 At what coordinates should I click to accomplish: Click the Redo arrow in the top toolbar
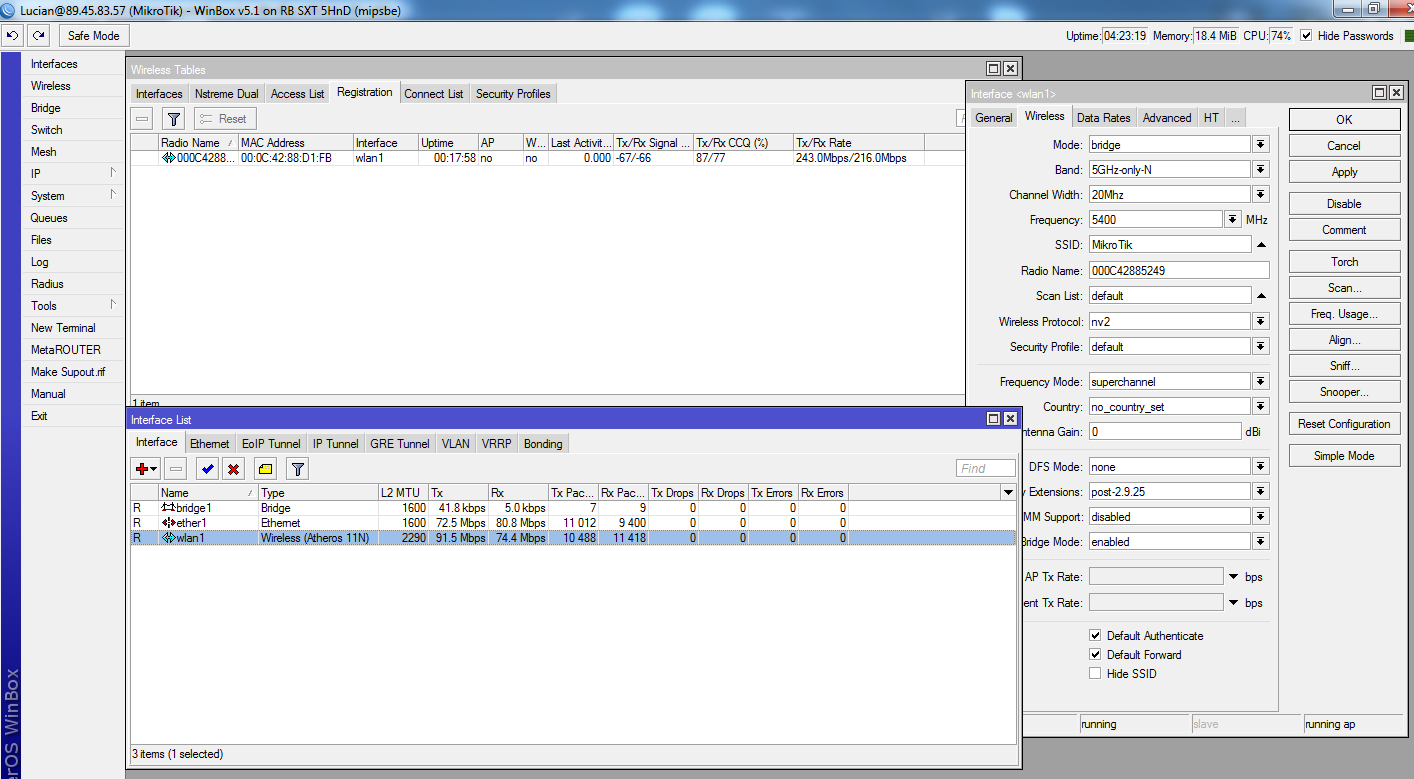38,36
